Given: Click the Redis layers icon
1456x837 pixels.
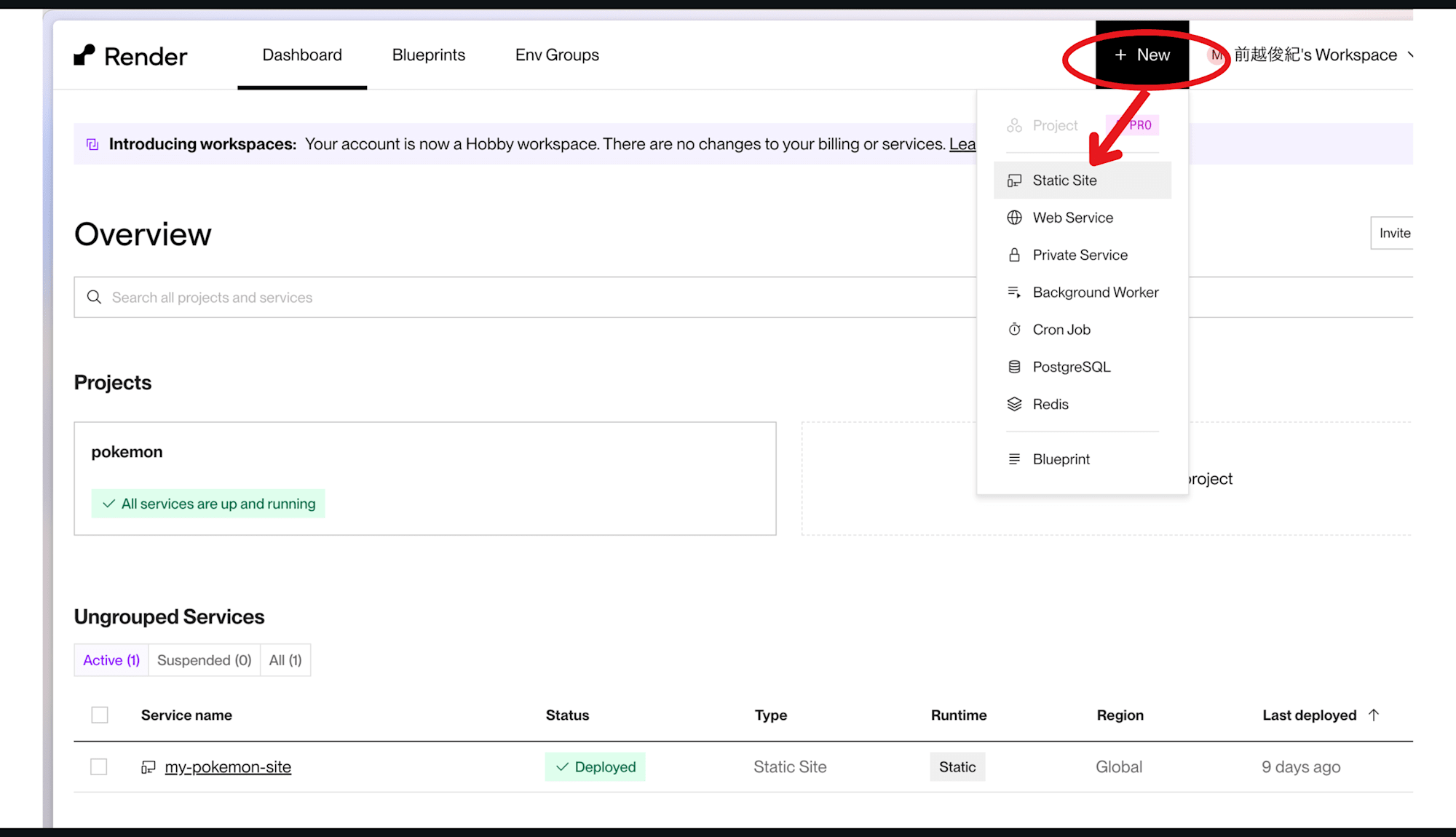Looking at the screenshot, I should 1014,404.
